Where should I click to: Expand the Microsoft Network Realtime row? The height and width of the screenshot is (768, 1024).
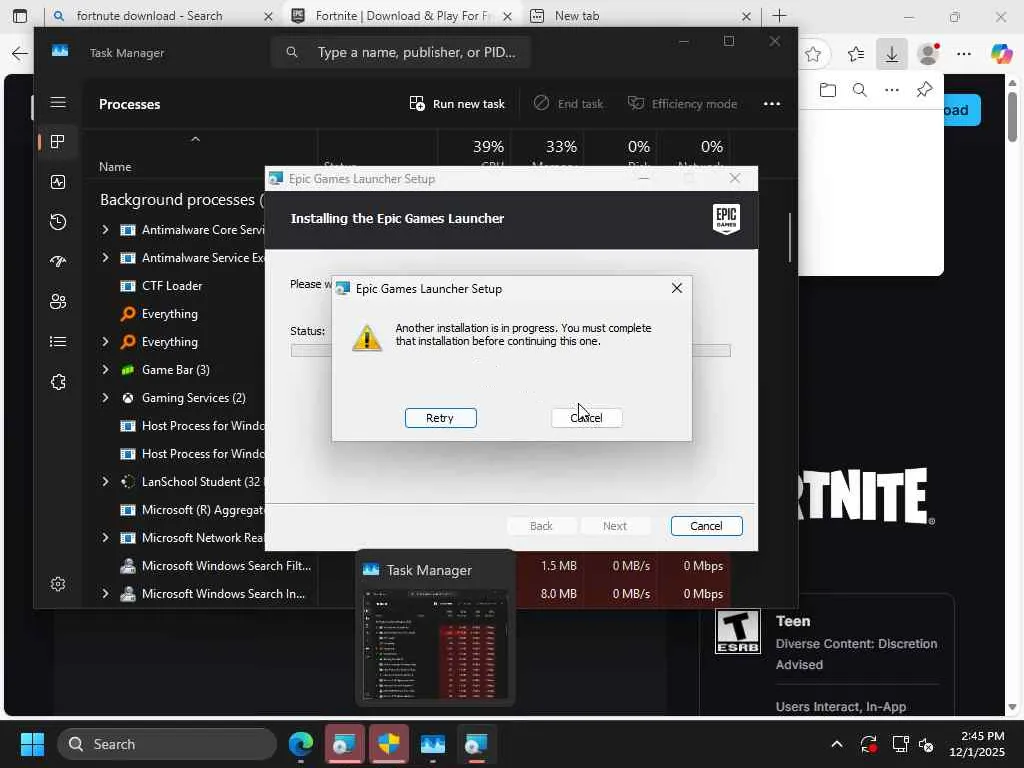pyautogui.click(x=105, y=538)
